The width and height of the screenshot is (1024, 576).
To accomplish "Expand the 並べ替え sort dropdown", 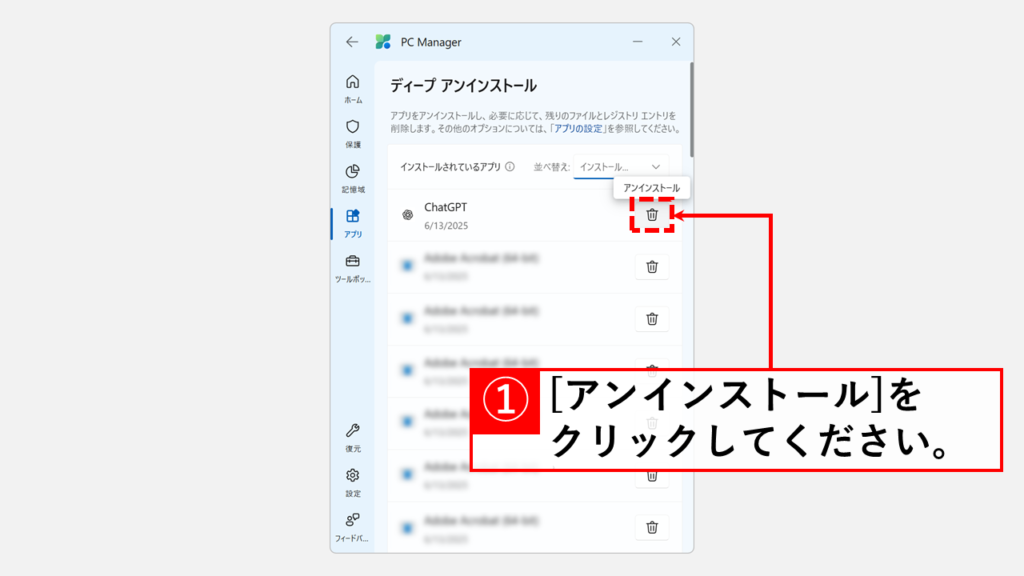I will [620, 167].
